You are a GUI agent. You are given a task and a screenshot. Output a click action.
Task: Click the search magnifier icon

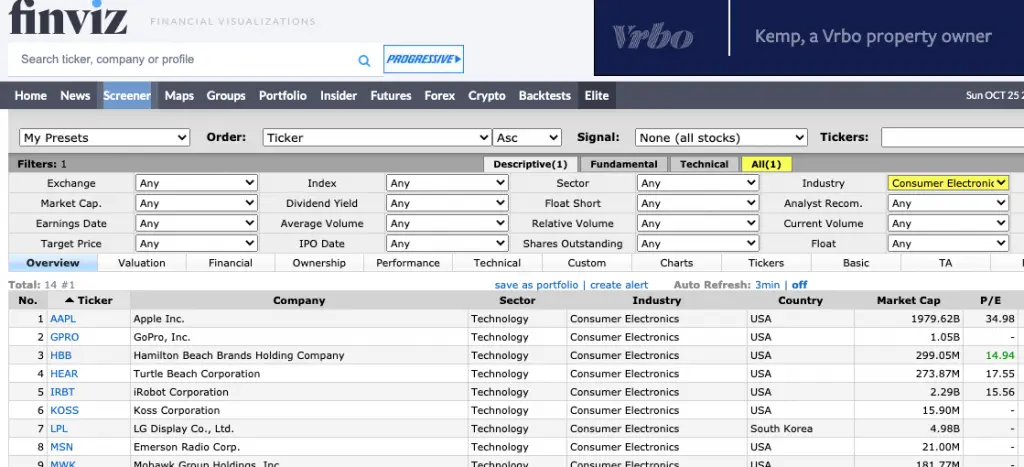tap(364, 61)
